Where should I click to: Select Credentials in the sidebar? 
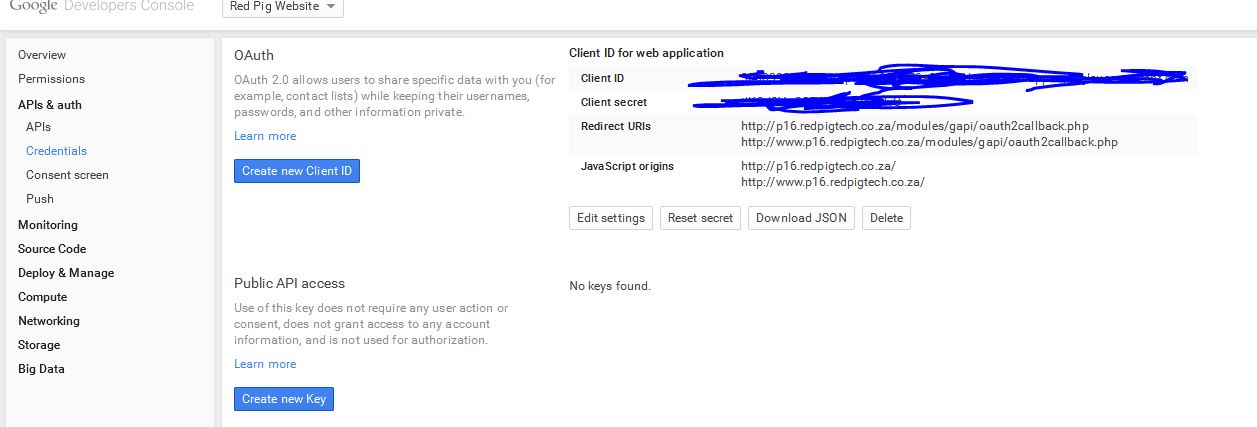pos(56,151)
